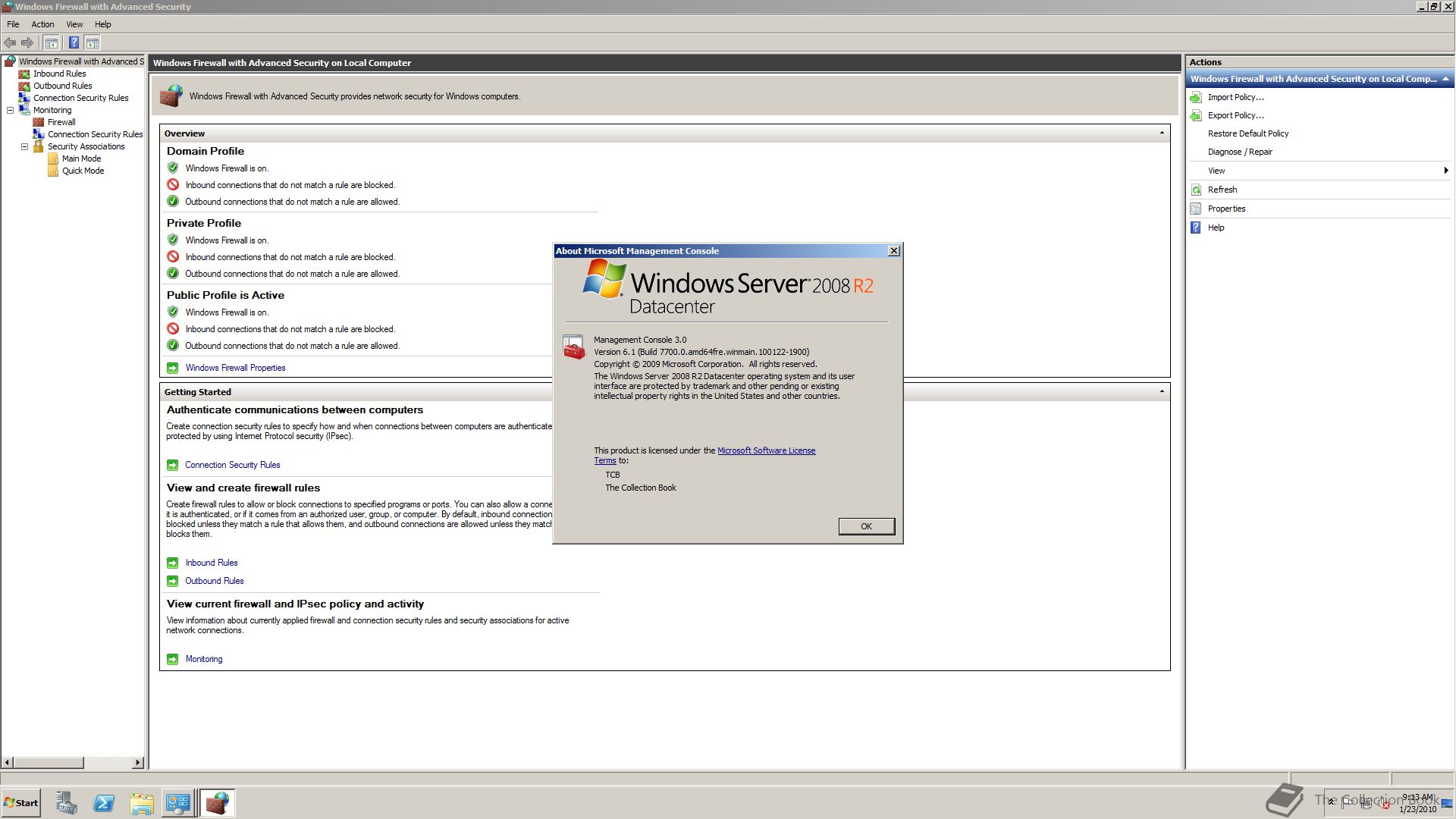Toggle the Show/Hide Console Tree toolbar icon
Viewport: 1456px width, 819px height.
click(51, 43)
